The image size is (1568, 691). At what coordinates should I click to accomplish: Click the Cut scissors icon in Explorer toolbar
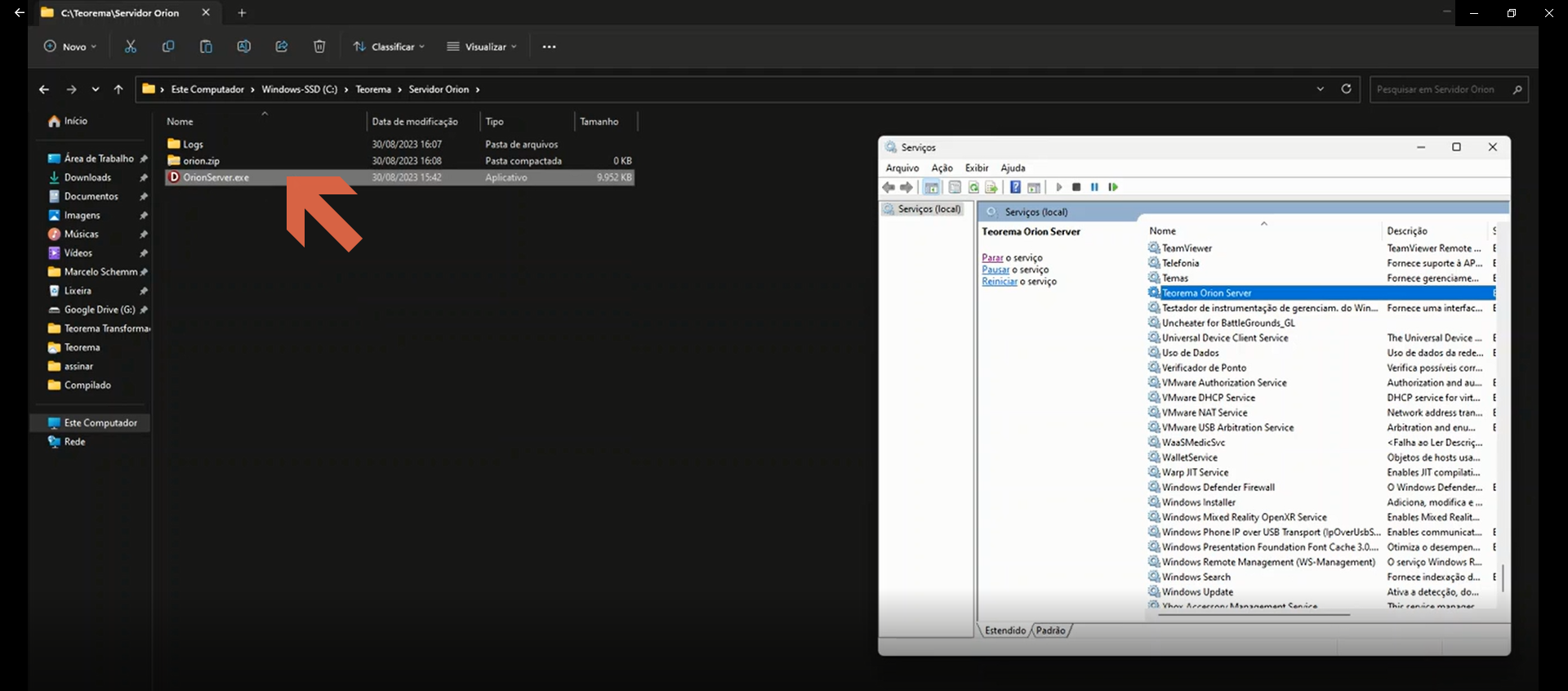(x=131, y=47)
